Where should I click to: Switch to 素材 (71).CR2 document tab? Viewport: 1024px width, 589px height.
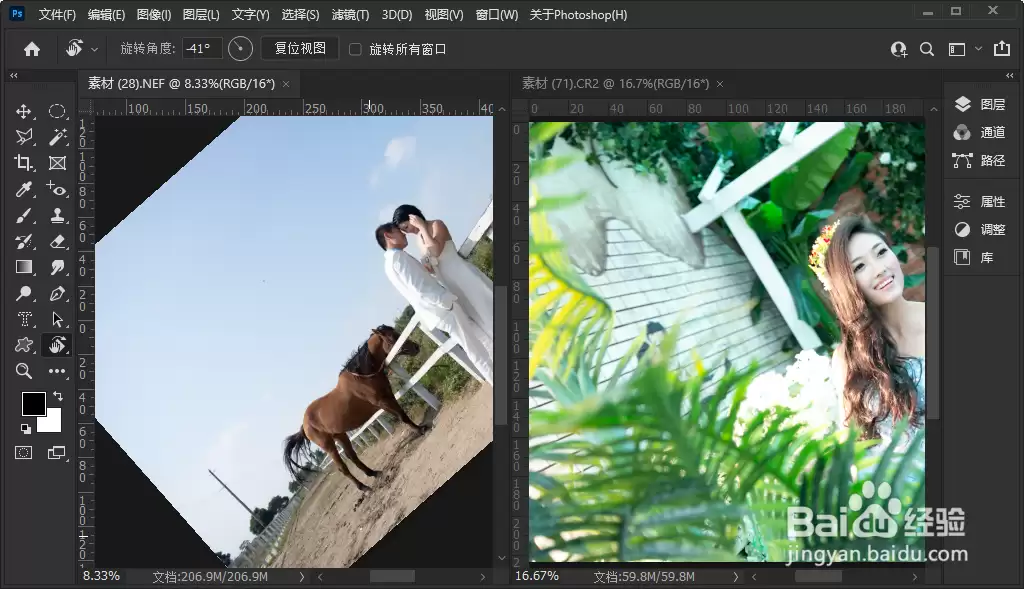point(615,84)
